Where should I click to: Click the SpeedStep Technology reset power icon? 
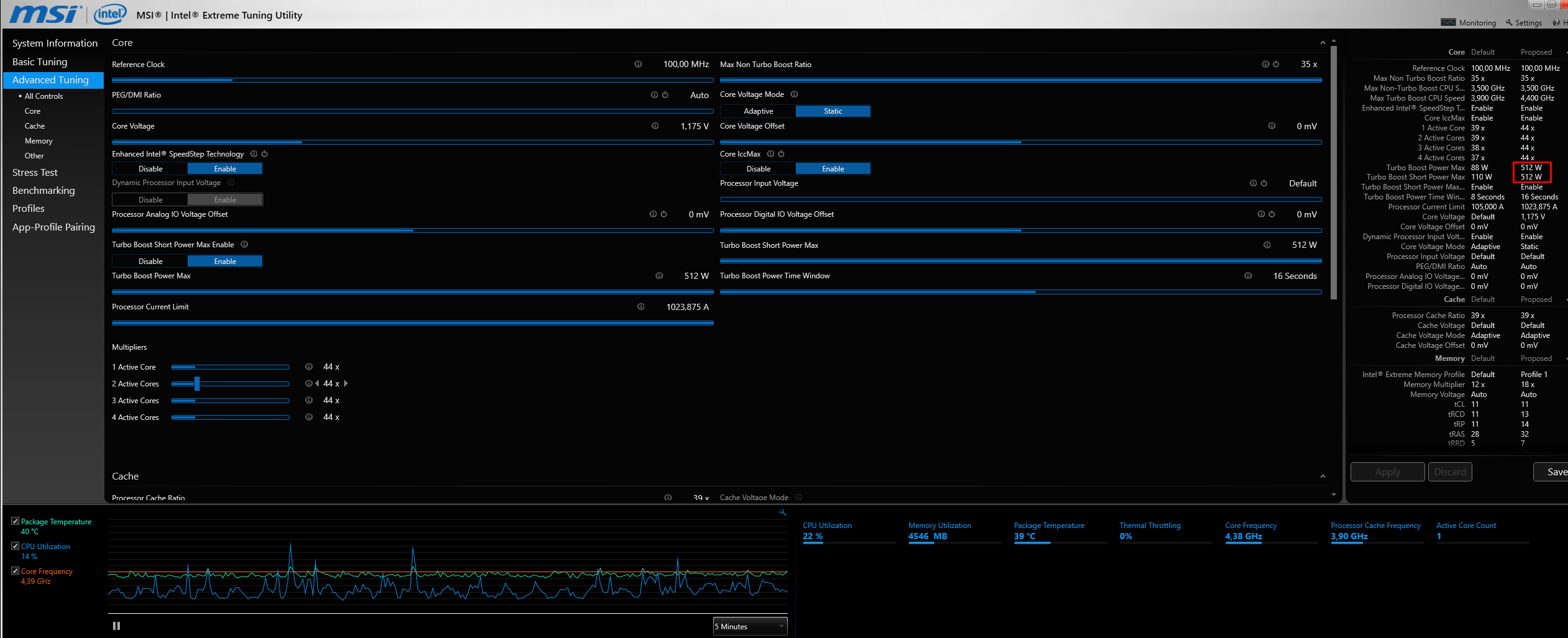(x=265, y=153)
